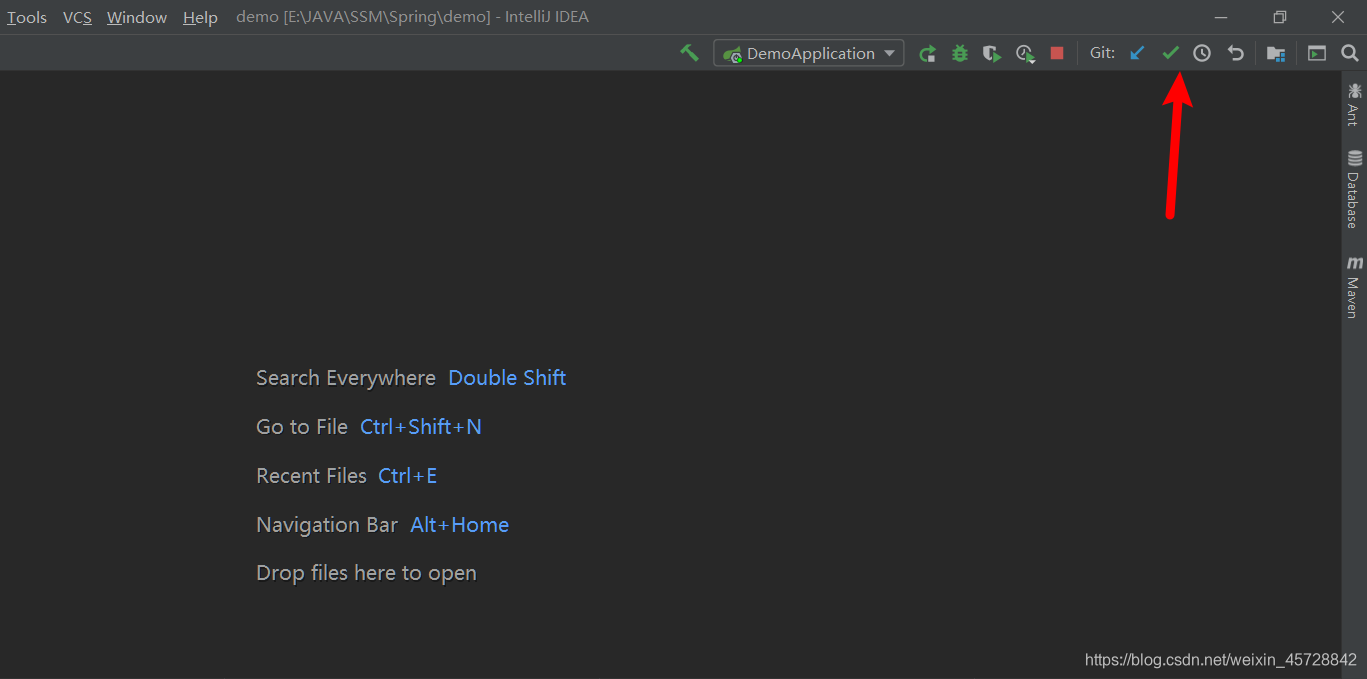Screen dimensions: 1367x679
Task: Open the DemoApplication run configuration dropdown
Action: pyautogui.click(x=809, y=53)
